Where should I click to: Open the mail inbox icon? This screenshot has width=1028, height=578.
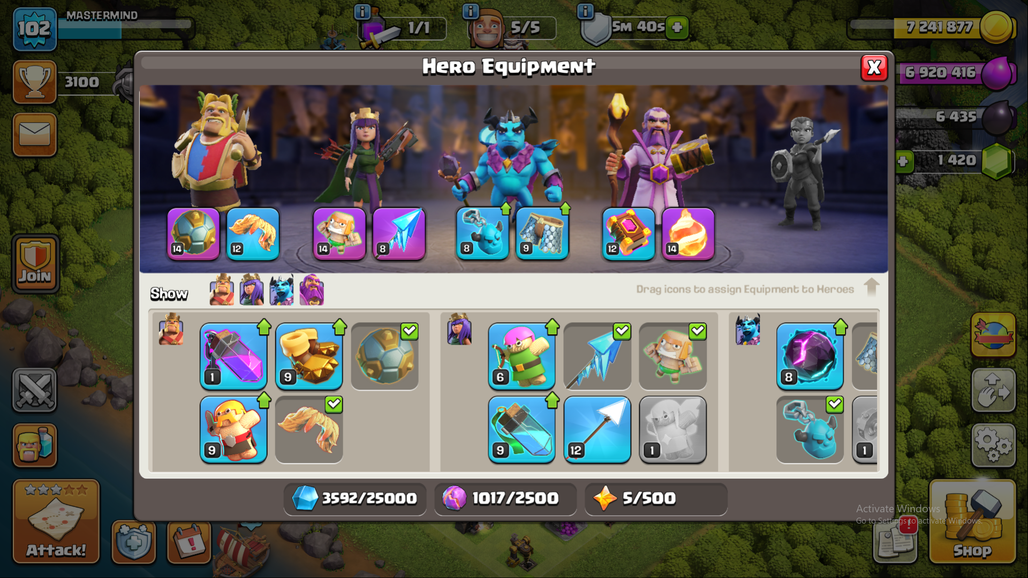coord(35,135)
